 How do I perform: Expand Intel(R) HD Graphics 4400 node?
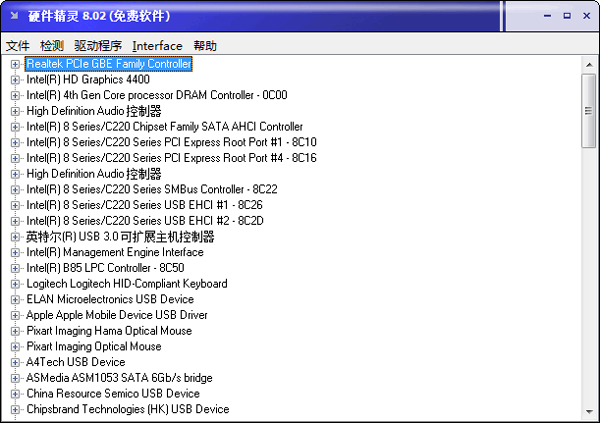pyautogui.click(x=15, y=80)
